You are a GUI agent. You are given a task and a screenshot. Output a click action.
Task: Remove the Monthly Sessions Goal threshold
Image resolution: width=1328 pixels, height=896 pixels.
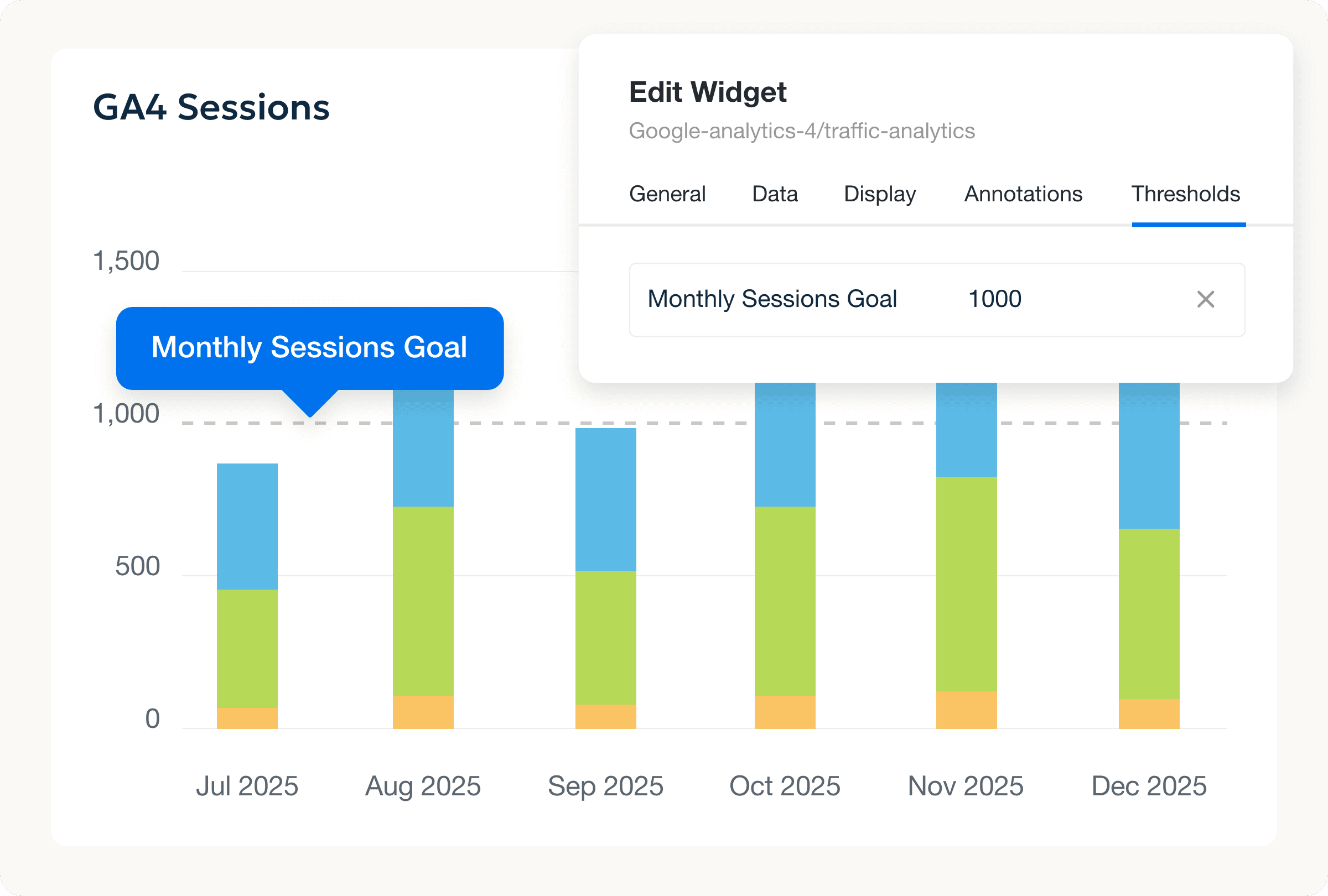(x=1205, y=299)
